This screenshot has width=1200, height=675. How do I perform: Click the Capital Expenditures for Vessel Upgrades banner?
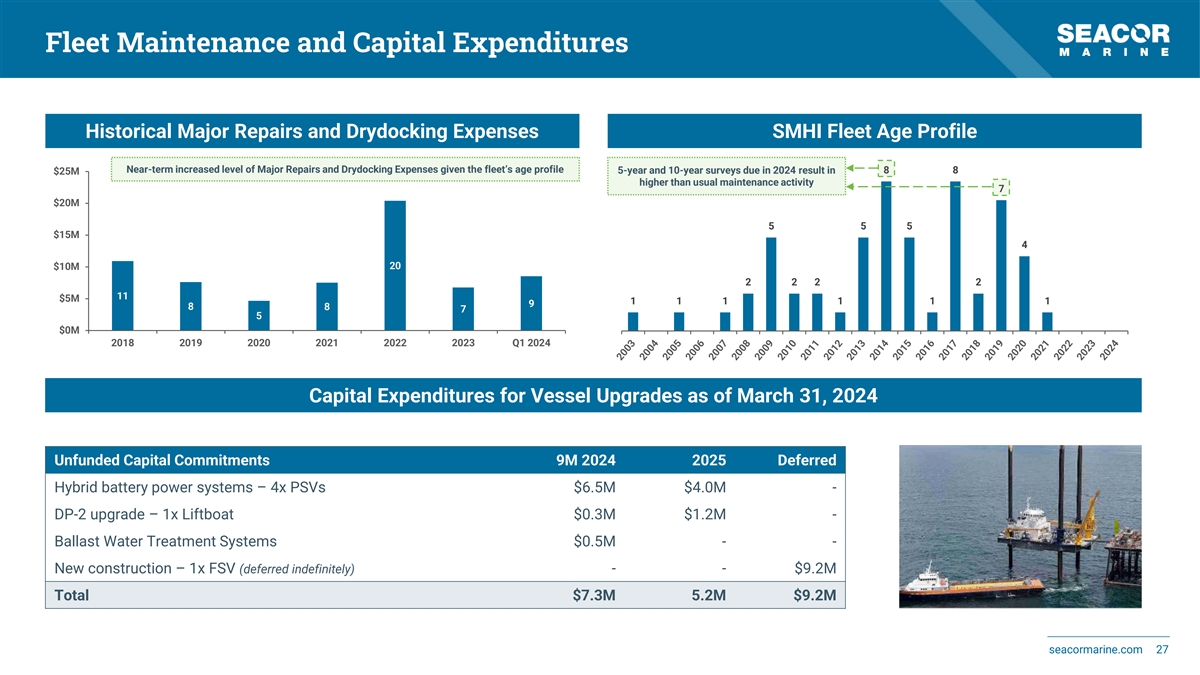[593, 395]
